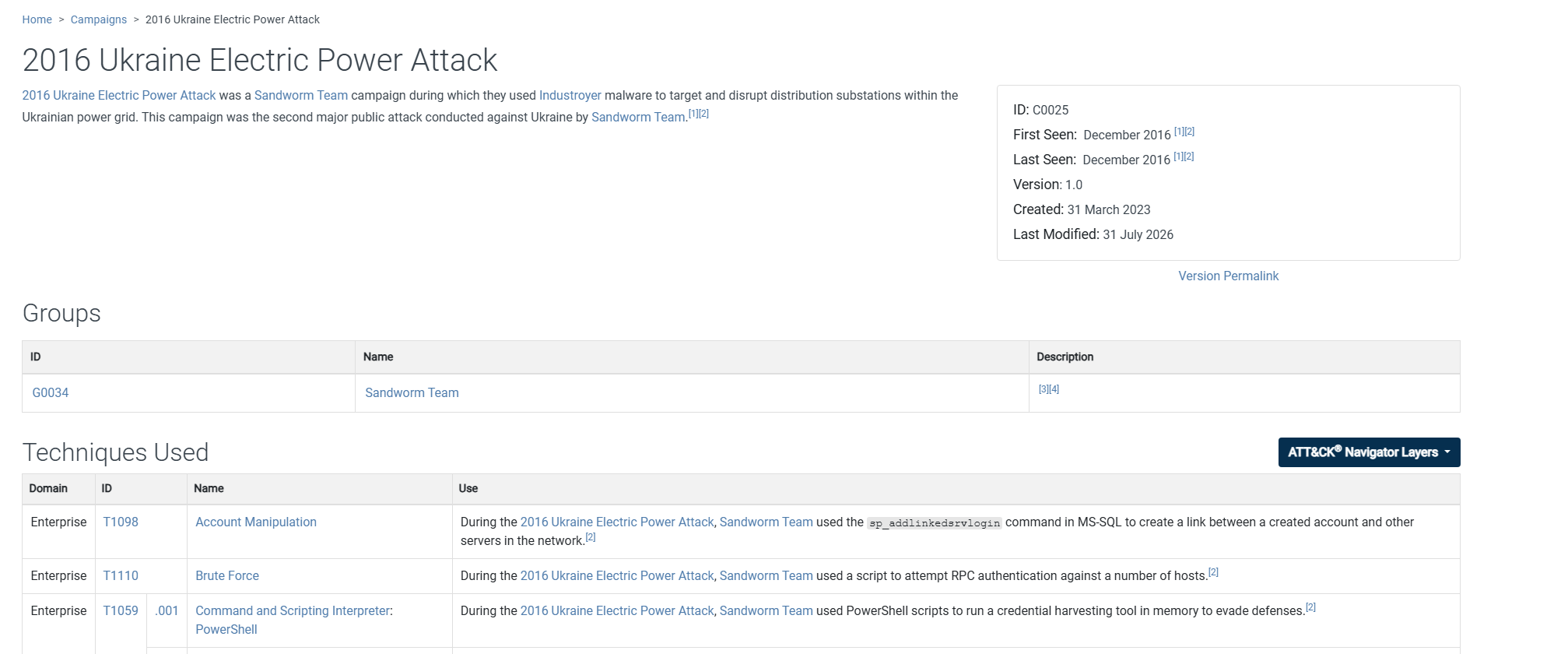Open technique ID T1110

tap(121, 575)
